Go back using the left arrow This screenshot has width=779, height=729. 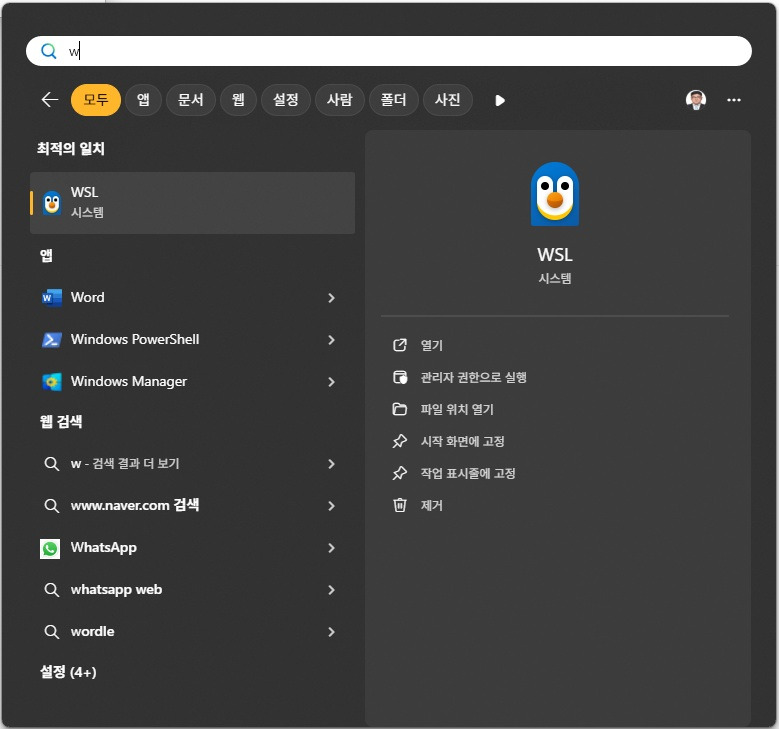50,100
